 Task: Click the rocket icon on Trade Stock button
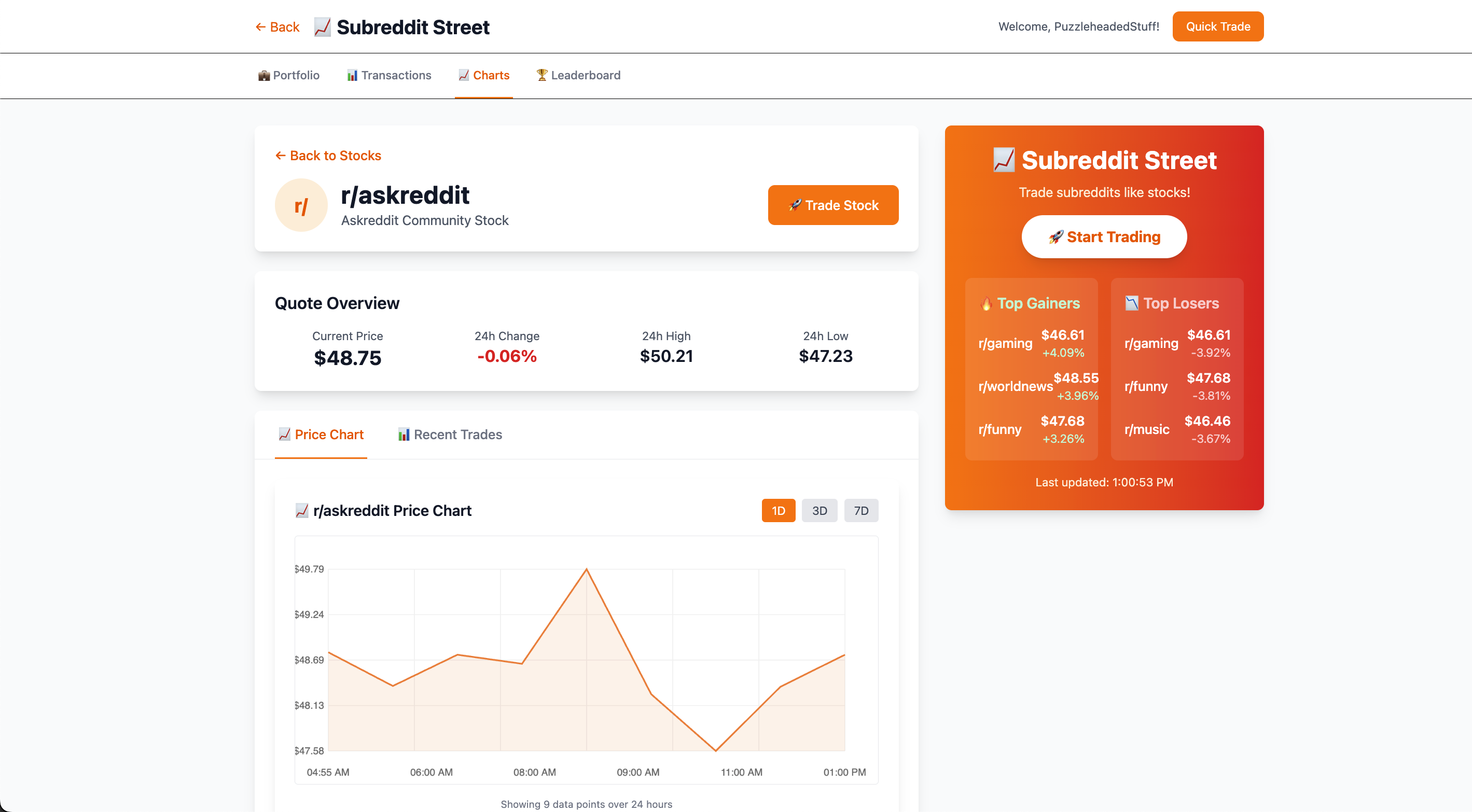click(795, 205)
